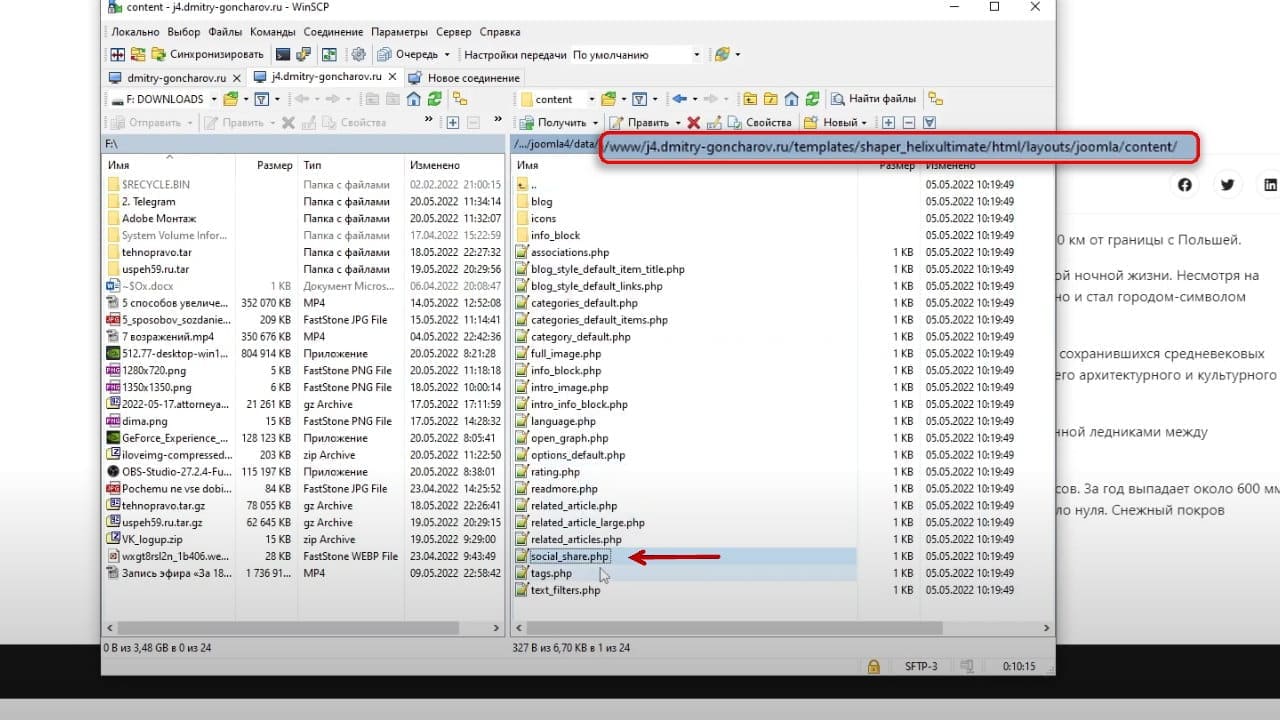The width and height of the screenshot is (1280, 720).
Task: Select the open_graph.php file
Action: point(569,438)
